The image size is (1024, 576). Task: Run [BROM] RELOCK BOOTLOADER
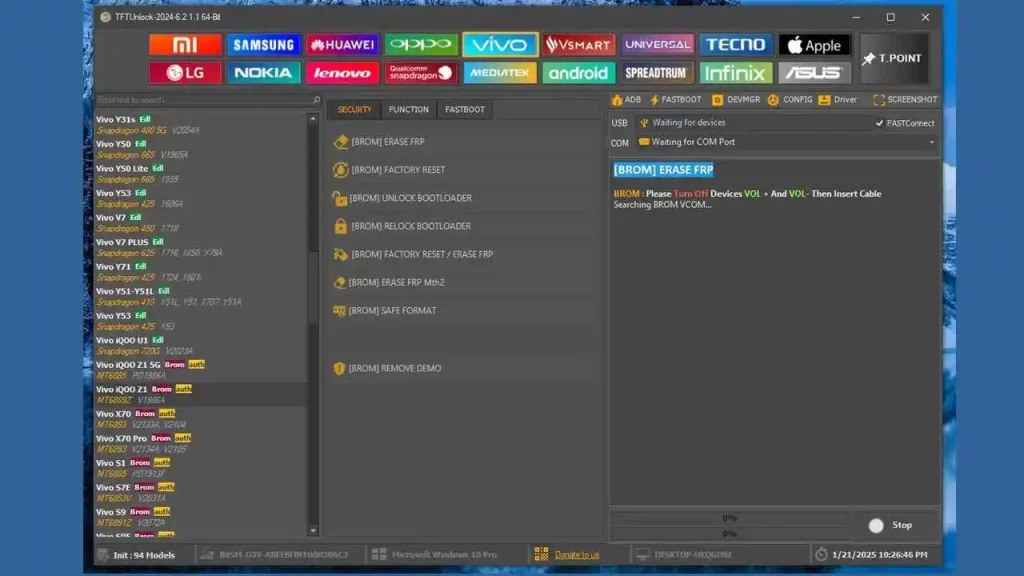[462, 226]
